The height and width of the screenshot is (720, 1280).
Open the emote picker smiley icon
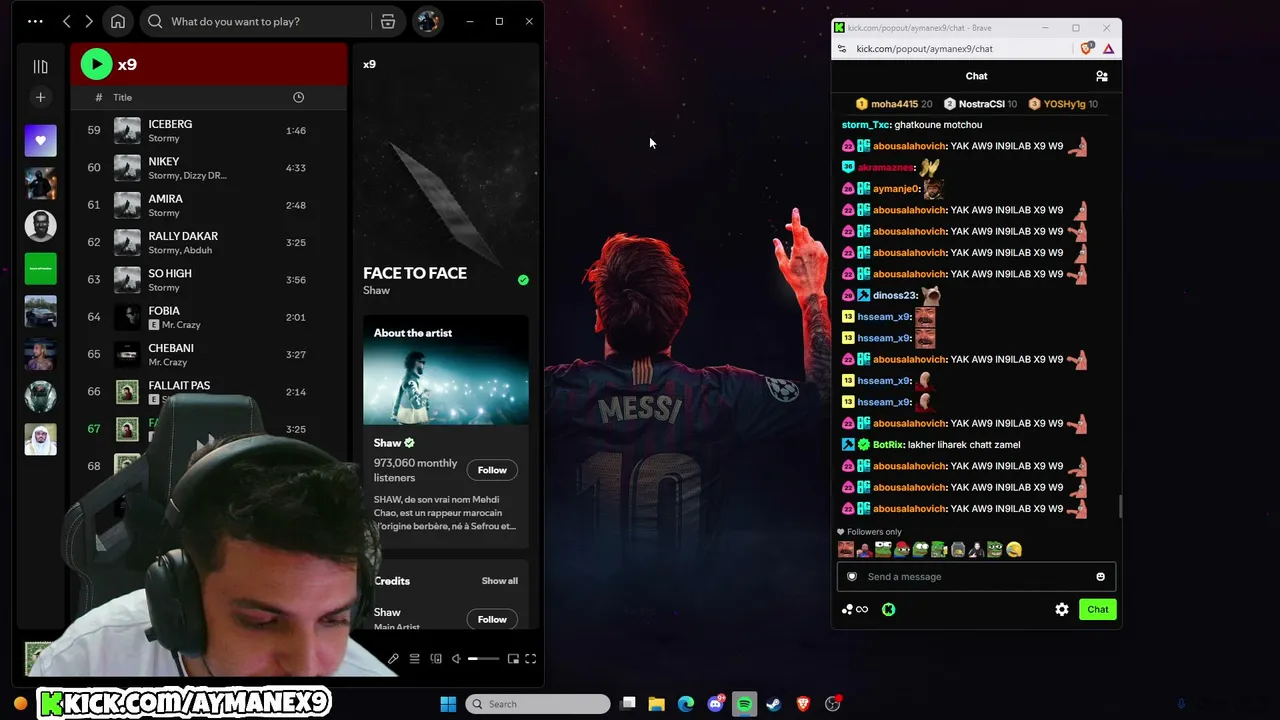click(x=1101, y=577)
